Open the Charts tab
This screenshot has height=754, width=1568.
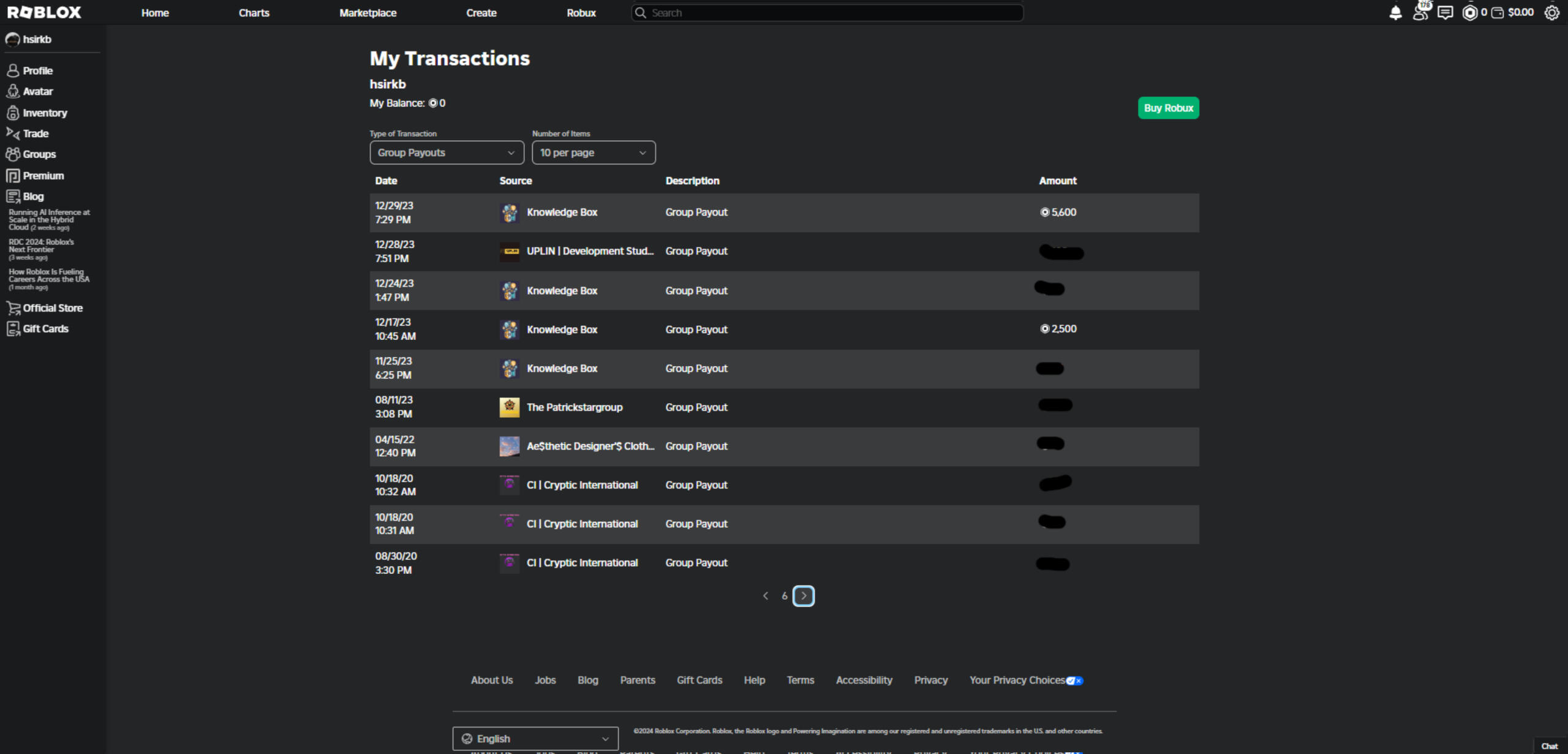[254, 13]
